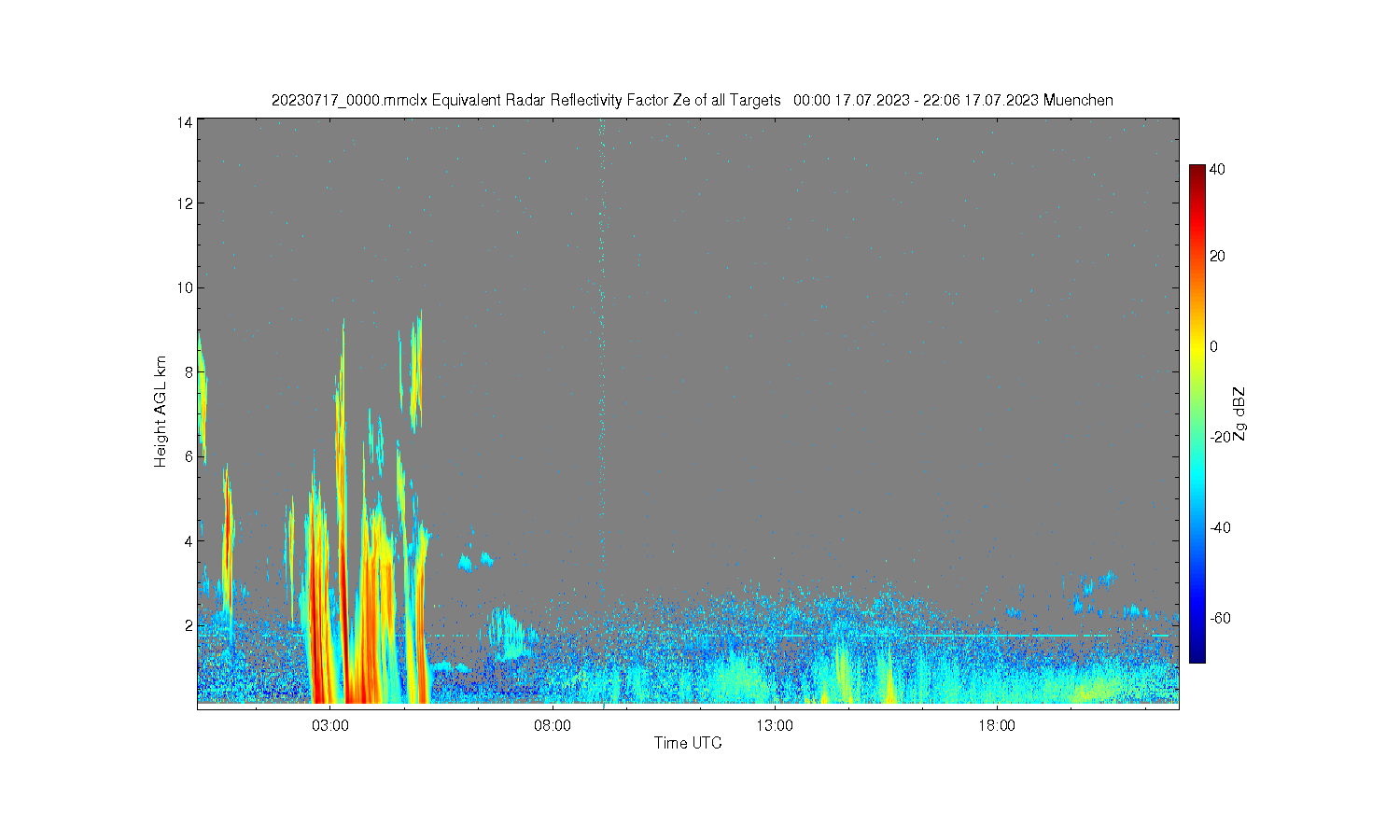
Task: Click the 20 colorbar value label
Action: click(1217, 256)
